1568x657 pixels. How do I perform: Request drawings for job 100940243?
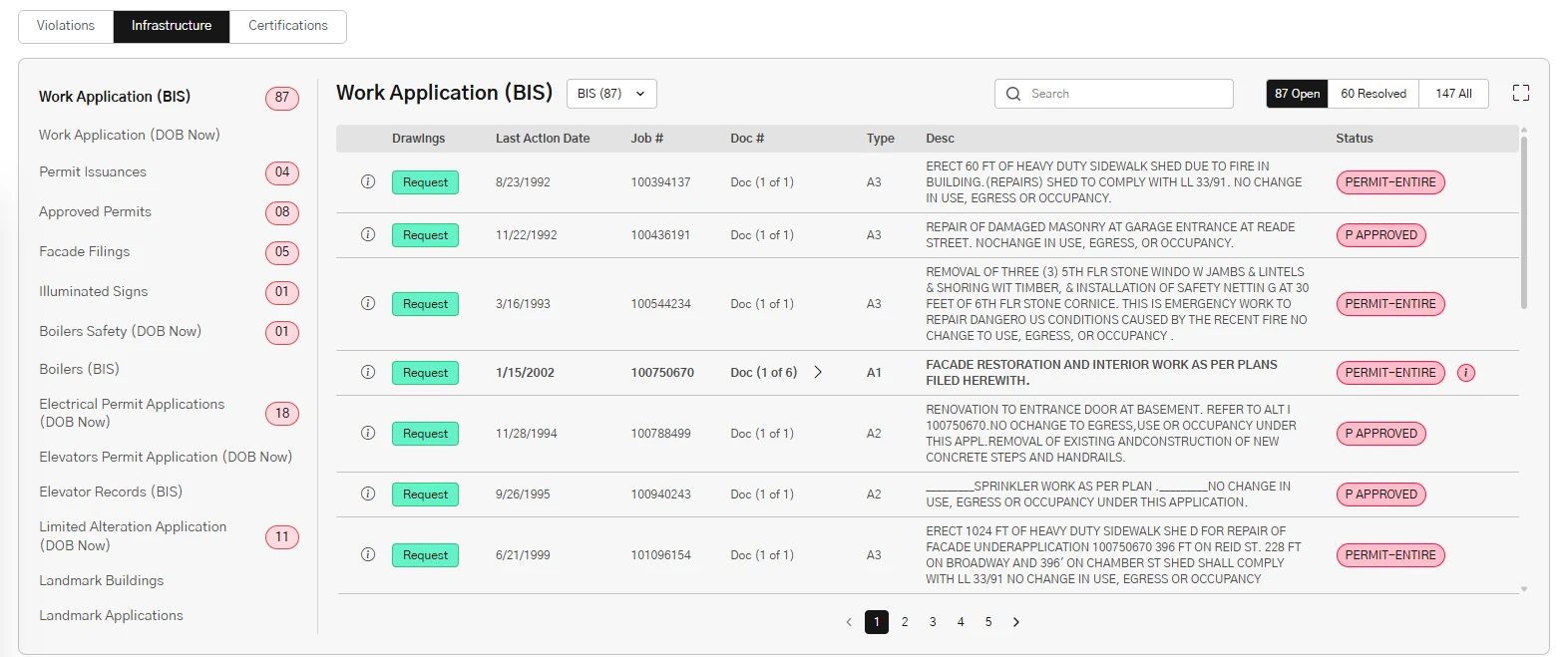[425, 494]
